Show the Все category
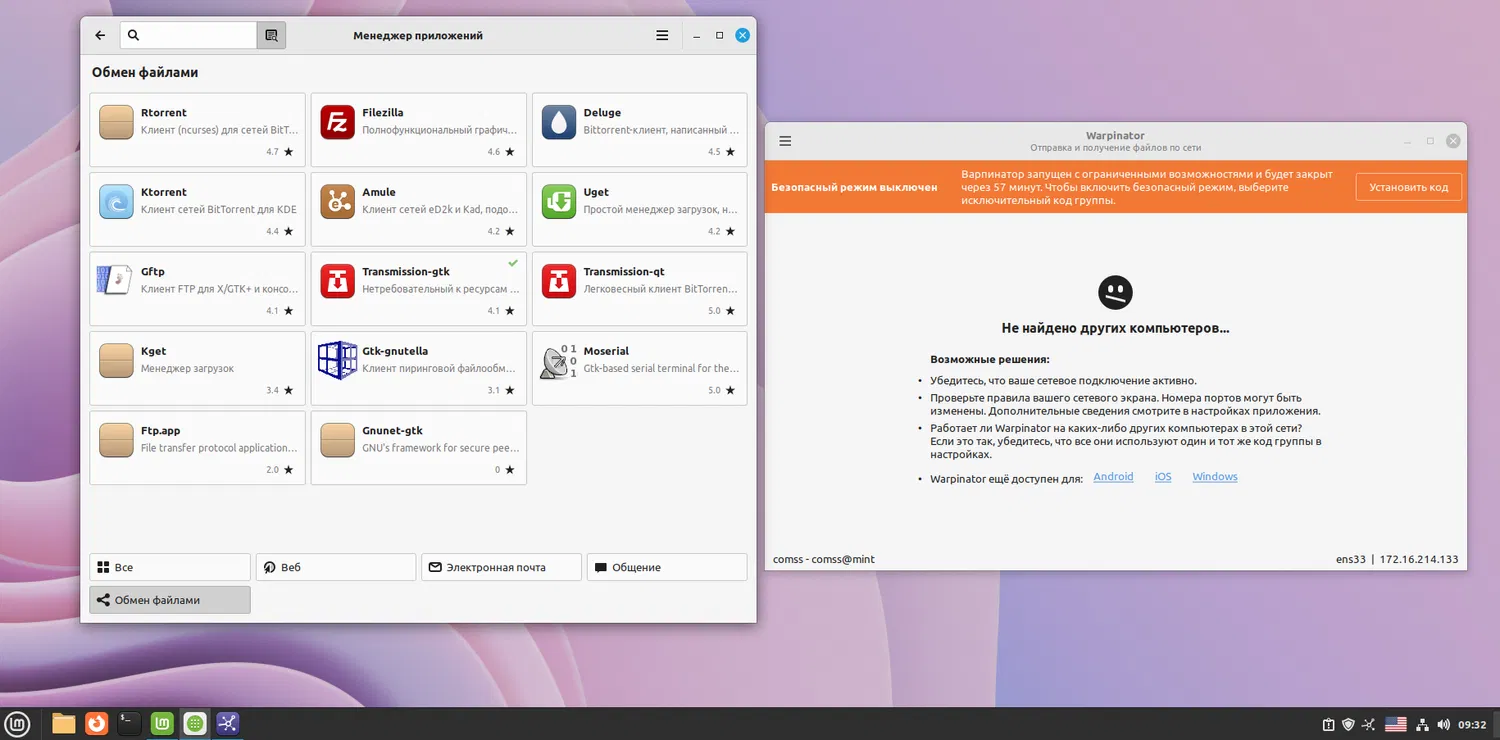The width and height of the screenshot is (1500, 740). [170, 567]
